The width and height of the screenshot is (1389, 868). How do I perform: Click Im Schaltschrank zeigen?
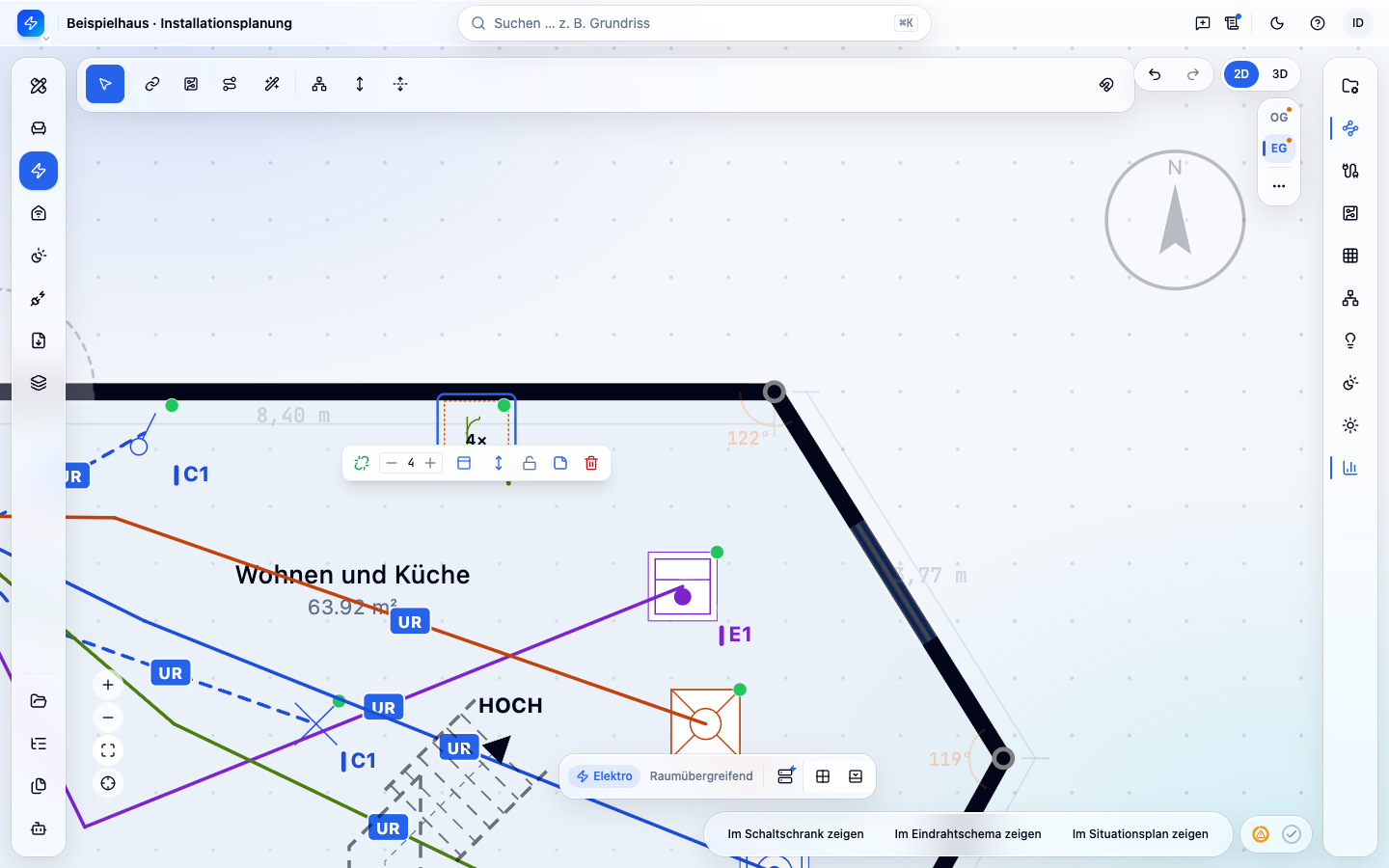(796, 834)
